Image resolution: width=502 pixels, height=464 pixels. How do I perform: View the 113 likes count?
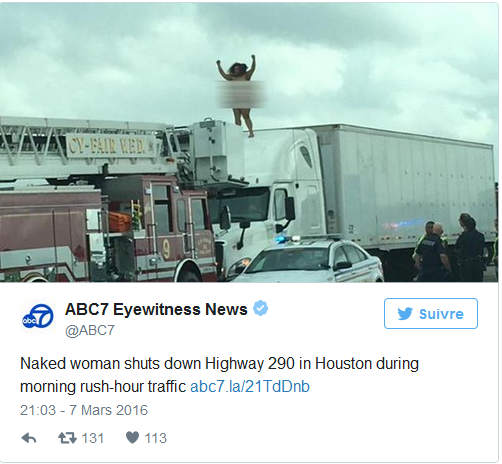(x=156, y=438)
